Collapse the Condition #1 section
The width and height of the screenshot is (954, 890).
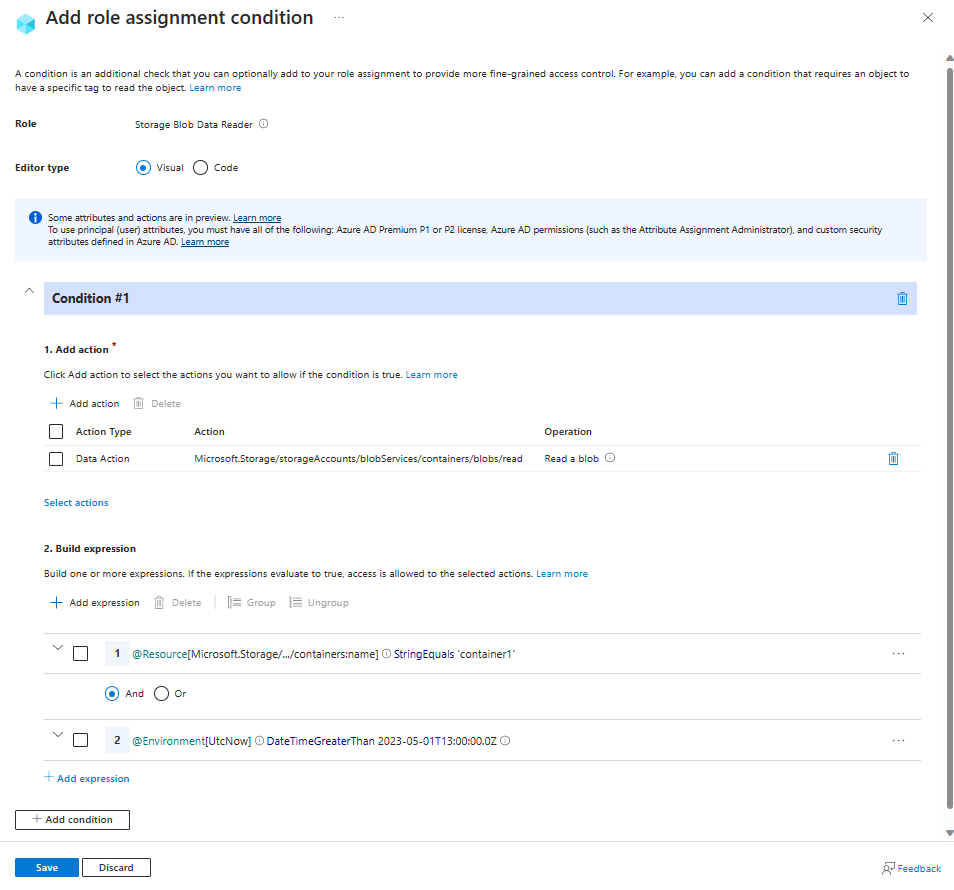pos(29,290)
